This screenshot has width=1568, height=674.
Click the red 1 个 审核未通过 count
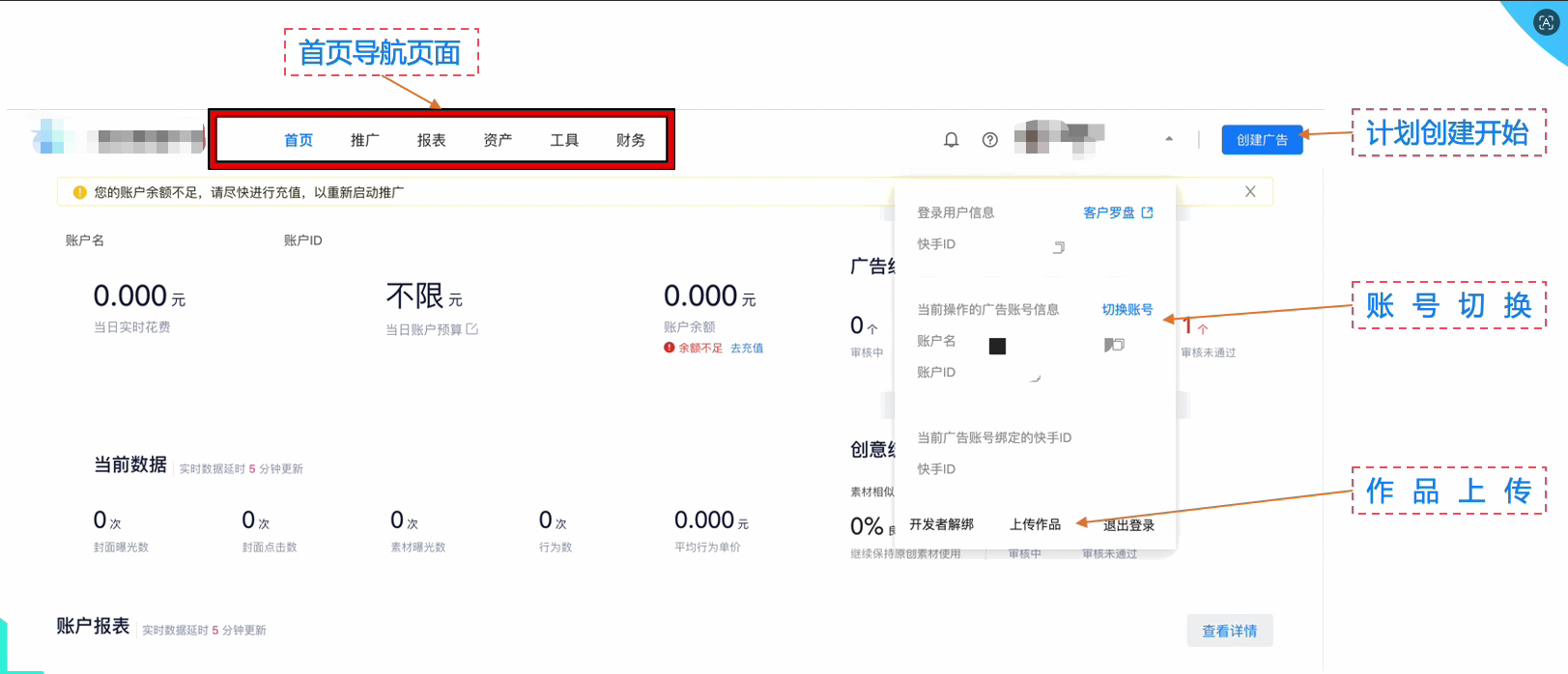(1196, 326)
